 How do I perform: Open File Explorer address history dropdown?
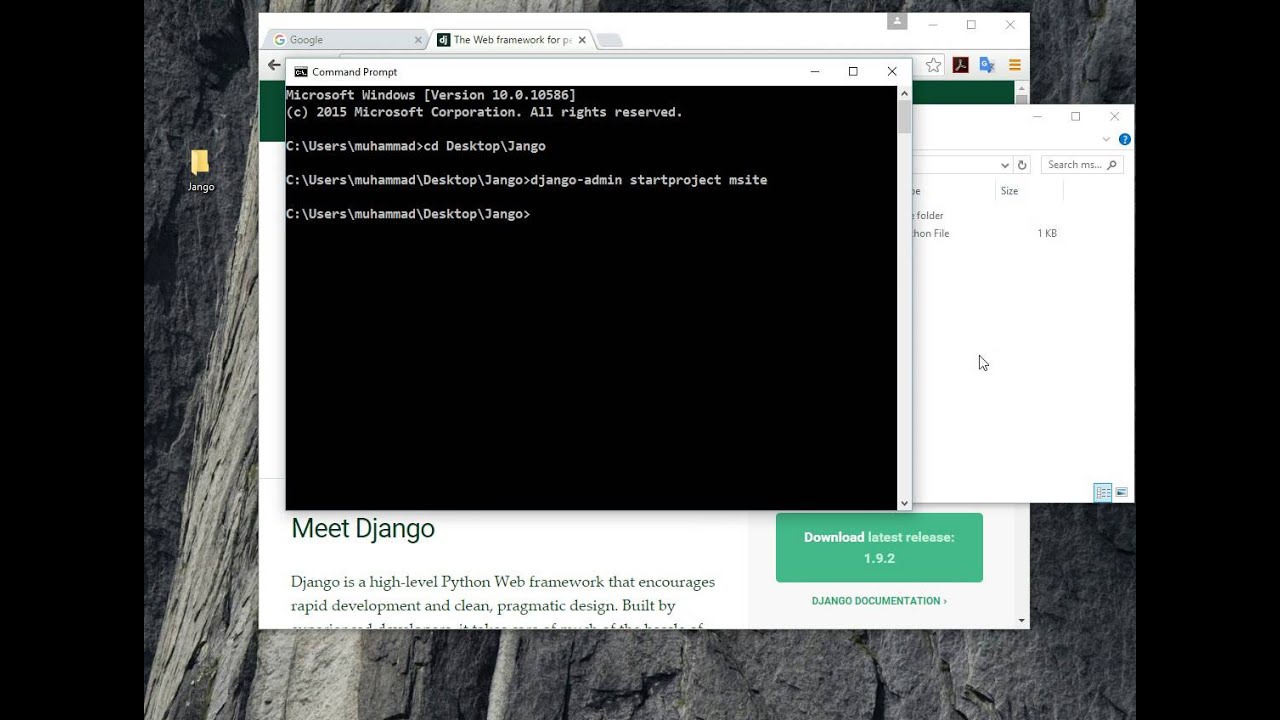[x=1005, y=165]
